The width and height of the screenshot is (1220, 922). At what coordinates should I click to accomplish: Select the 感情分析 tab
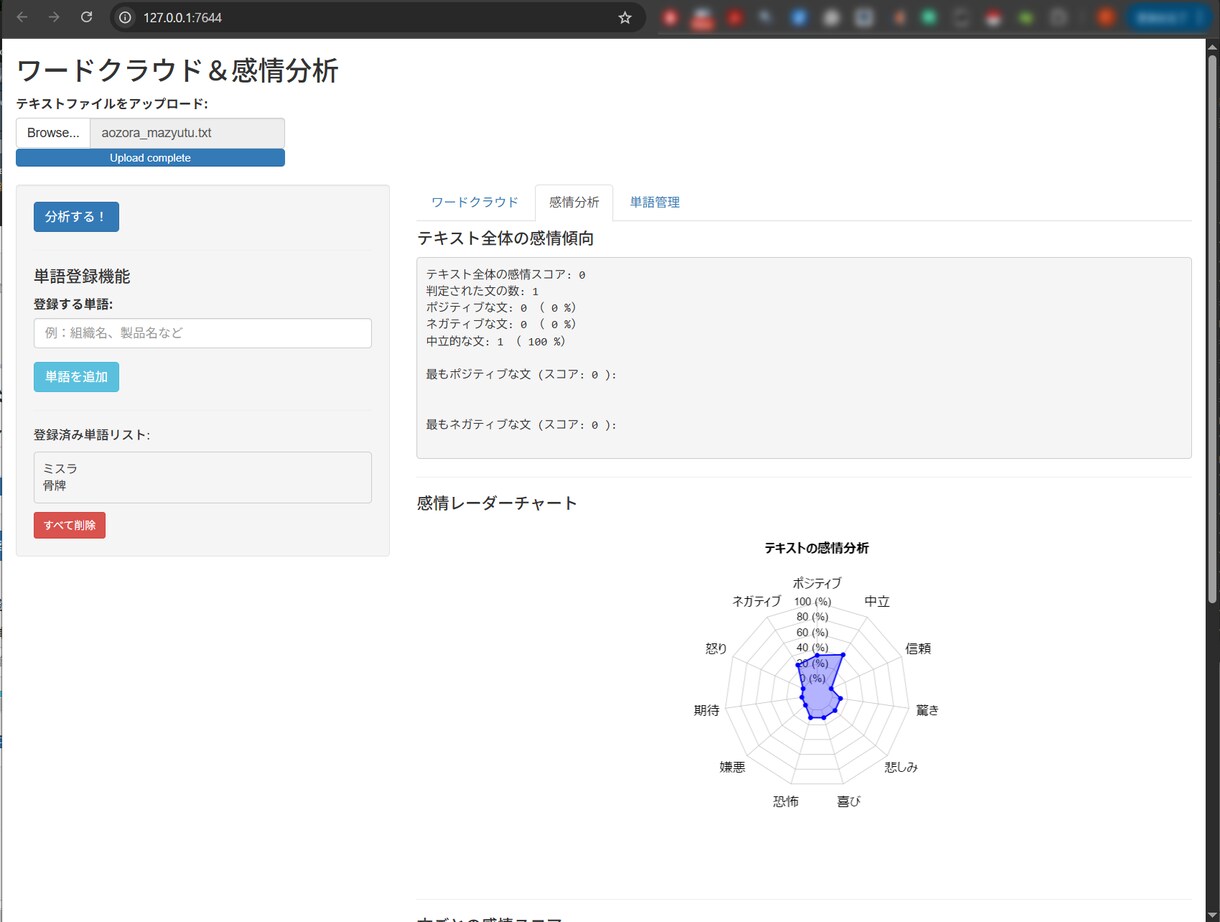(x=574, y=202)
